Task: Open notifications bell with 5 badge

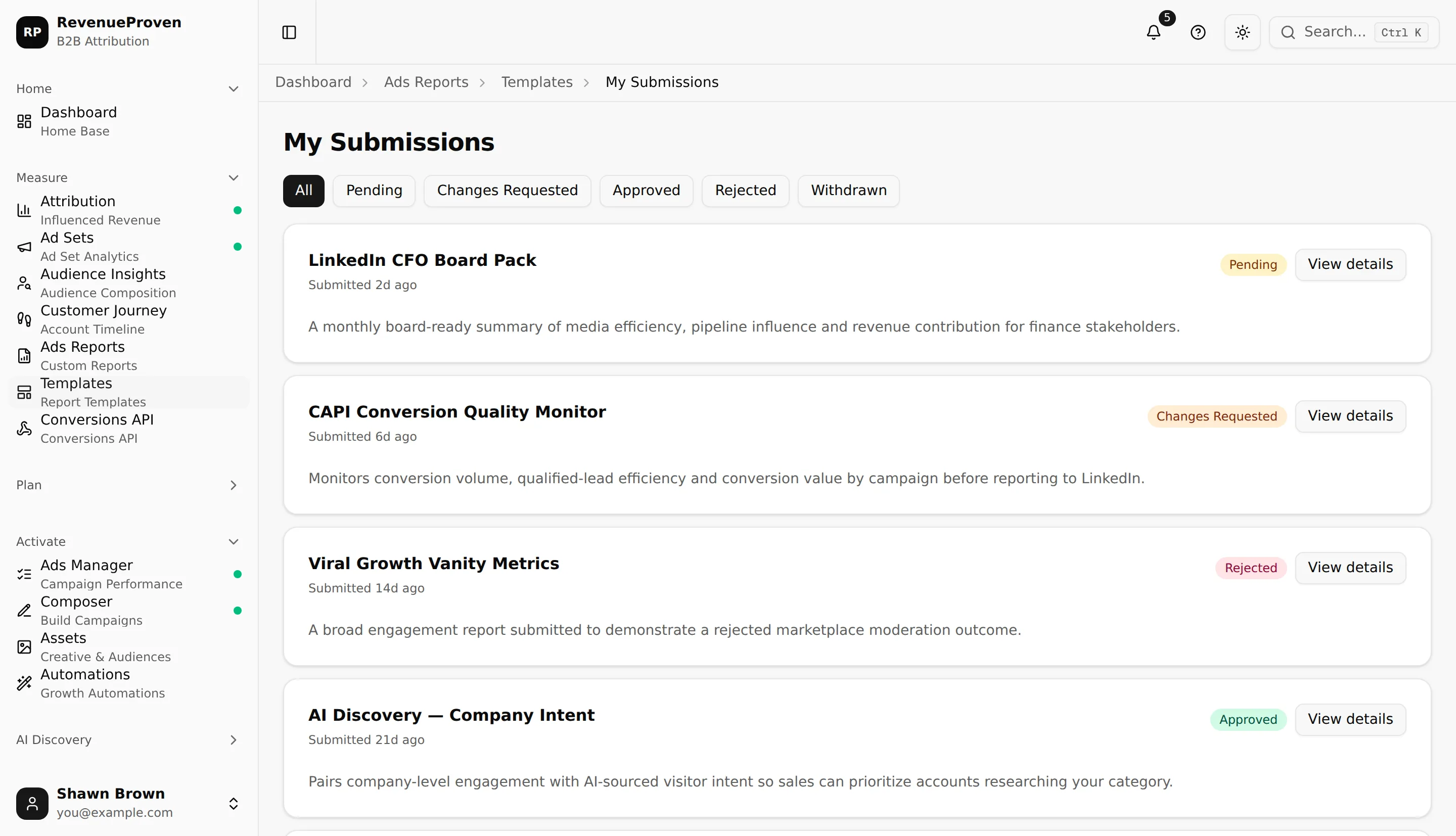Action: click(x=1154, y=32)
